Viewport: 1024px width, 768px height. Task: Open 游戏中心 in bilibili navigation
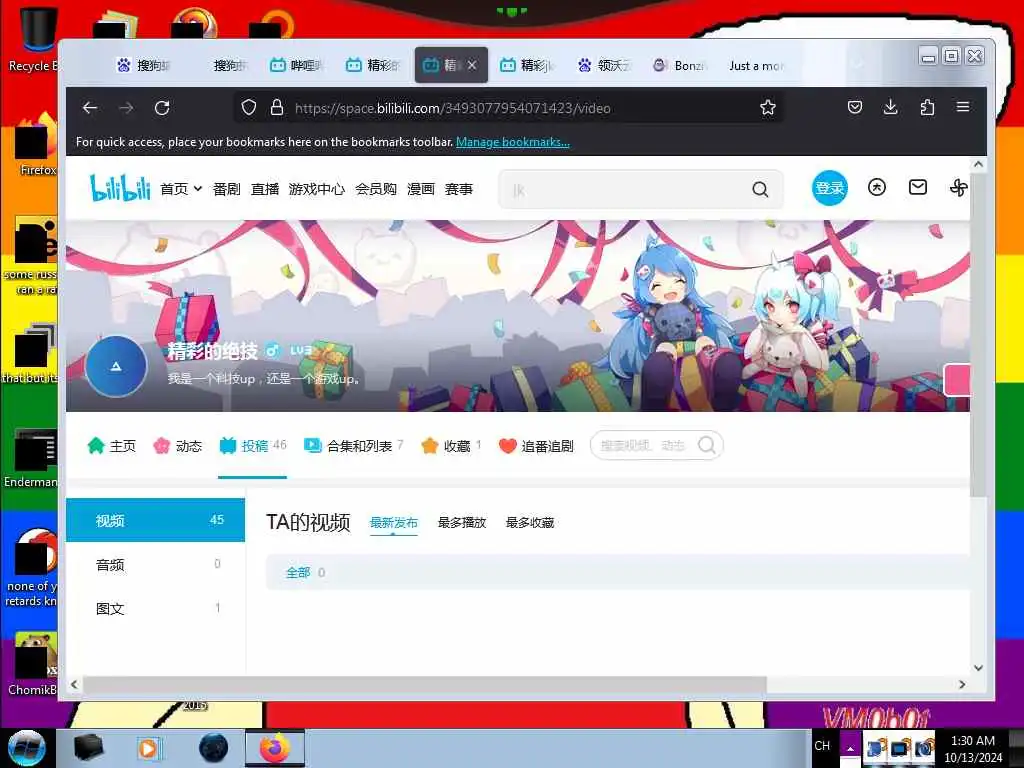317,189
